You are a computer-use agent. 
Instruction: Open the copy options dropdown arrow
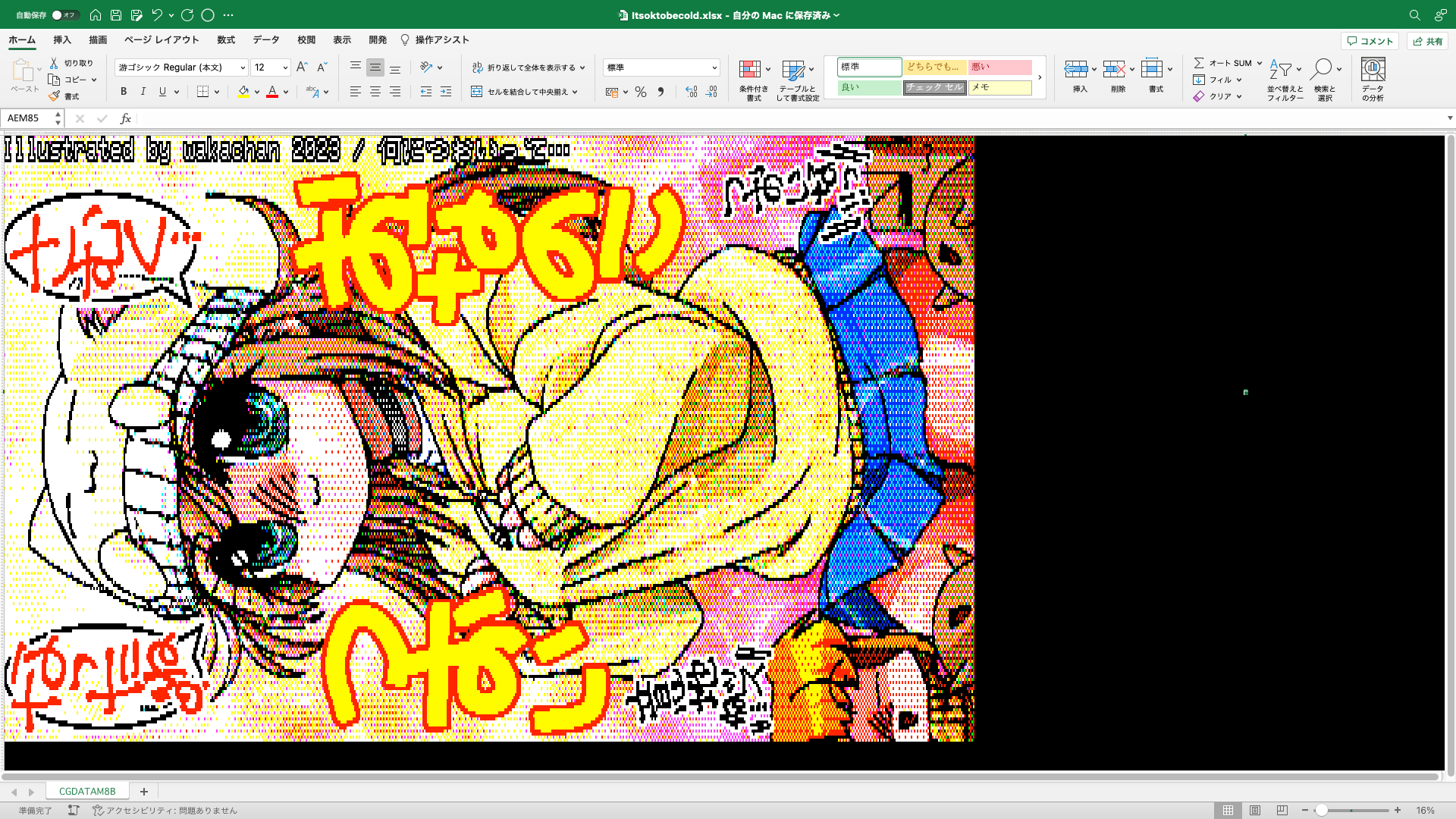[x=94, y=80]
